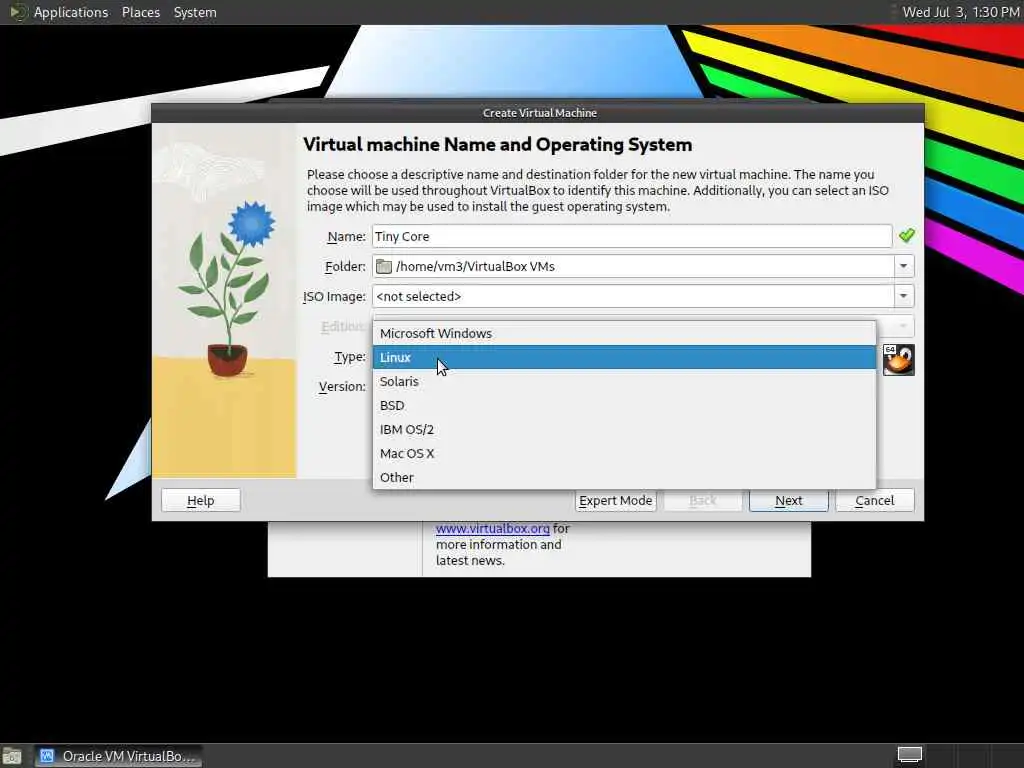Click the clock showing Wed Jul 3

pos(961,12)
